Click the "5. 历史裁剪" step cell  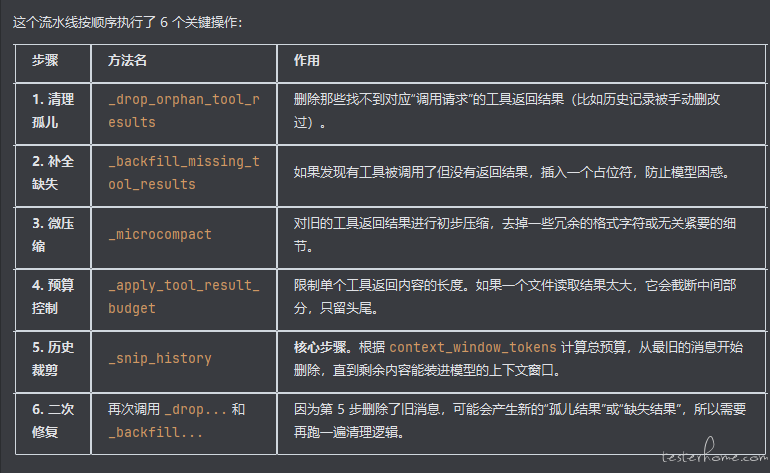[53, 358]
